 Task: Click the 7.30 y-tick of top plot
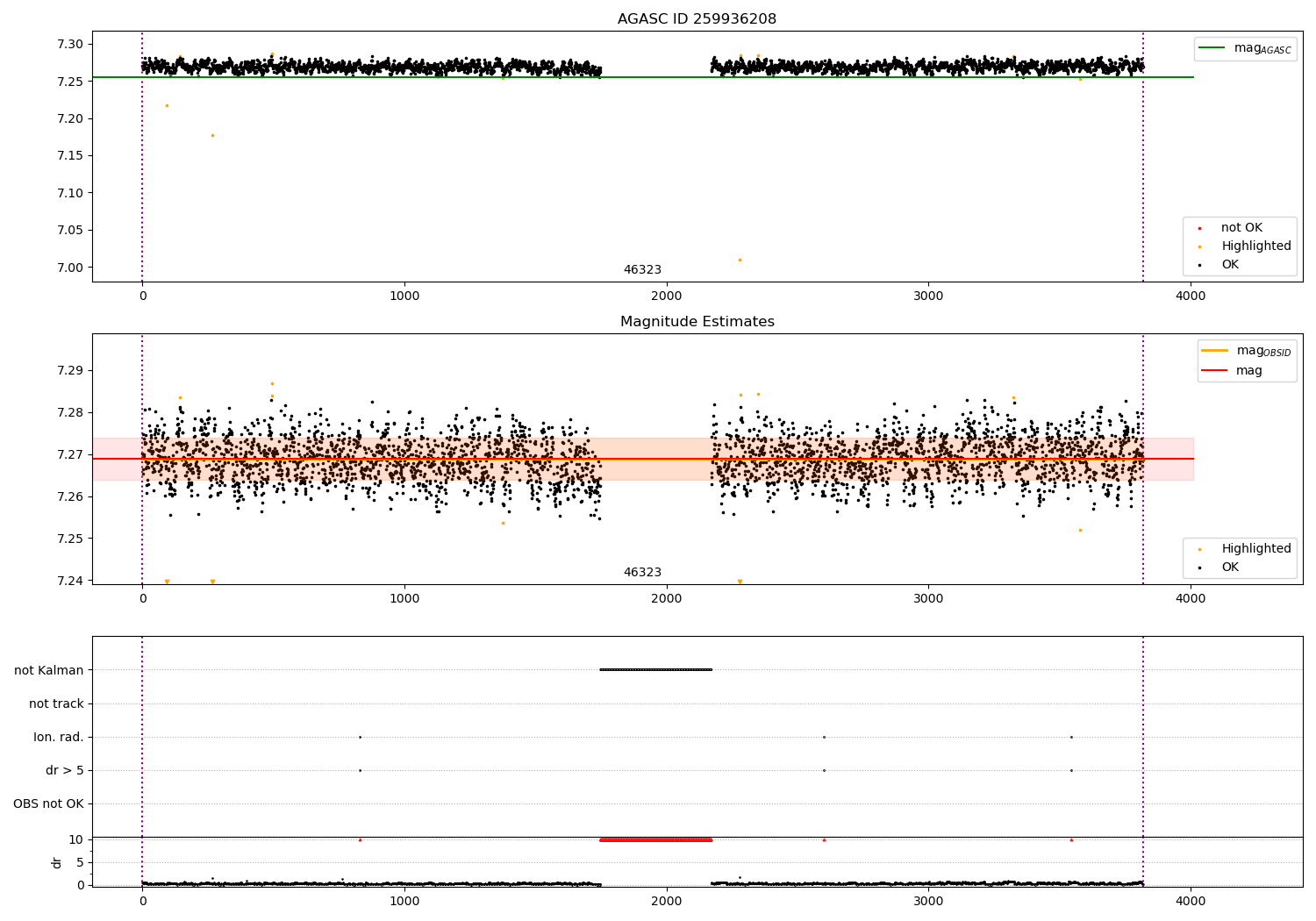click(70, 44)
